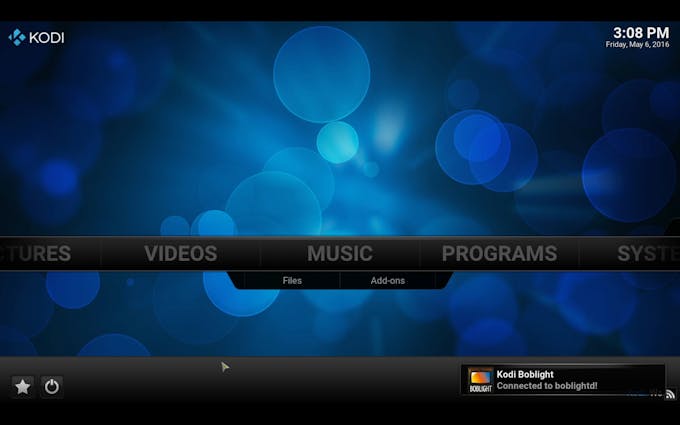Viewport: 680px width, 425px height.
Task: Select the partially visible PICTURES menu item
Action: (36, 253)
